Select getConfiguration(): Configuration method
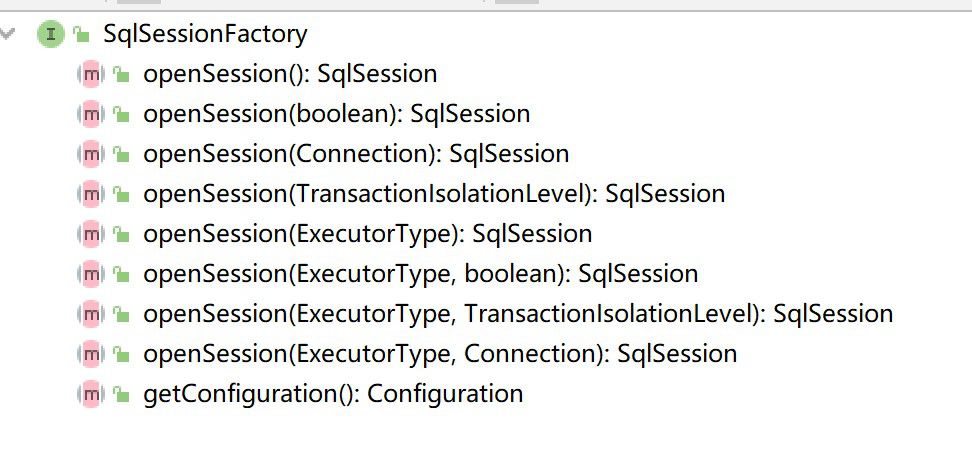 pos(334,394)
